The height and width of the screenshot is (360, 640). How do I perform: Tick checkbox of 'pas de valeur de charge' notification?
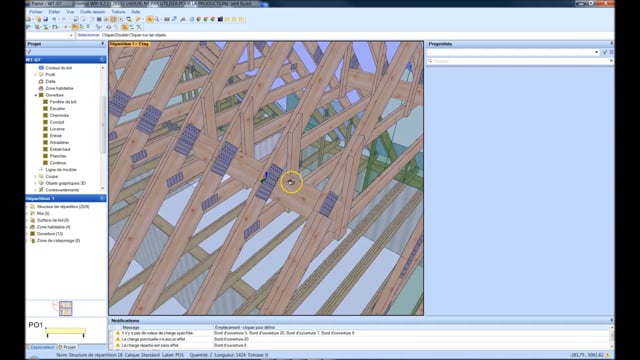111,333
